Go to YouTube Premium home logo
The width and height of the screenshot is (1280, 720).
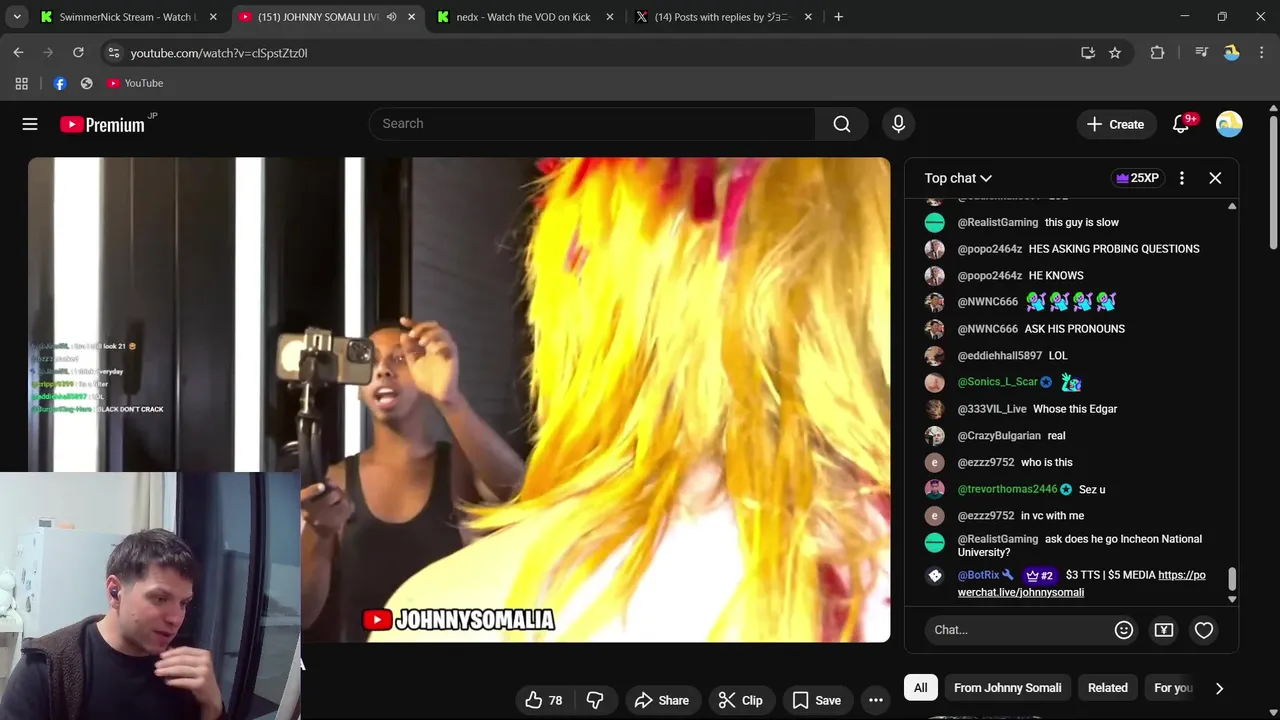pyautogui.click(x=102, y=125)
